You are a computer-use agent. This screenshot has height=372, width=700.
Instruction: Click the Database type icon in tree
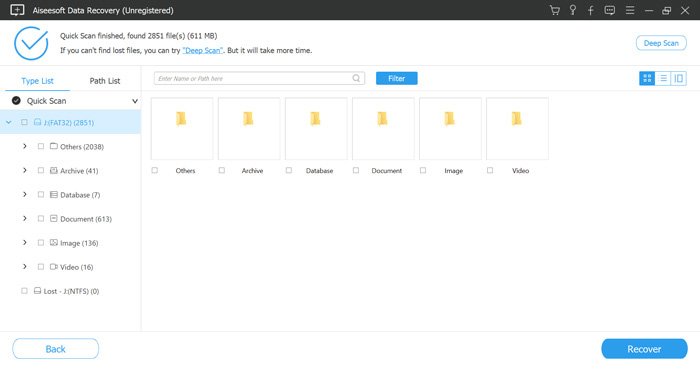pyautogui.click(x=54, y=194)
